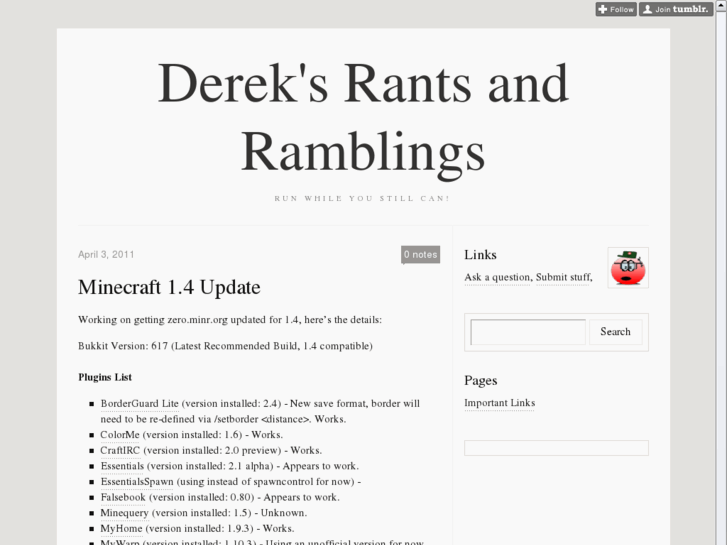This screenshot has height=545, width=727.
Task: Open the Essentials plugin link
Action: pyautogui.click(x=122, y=466)
